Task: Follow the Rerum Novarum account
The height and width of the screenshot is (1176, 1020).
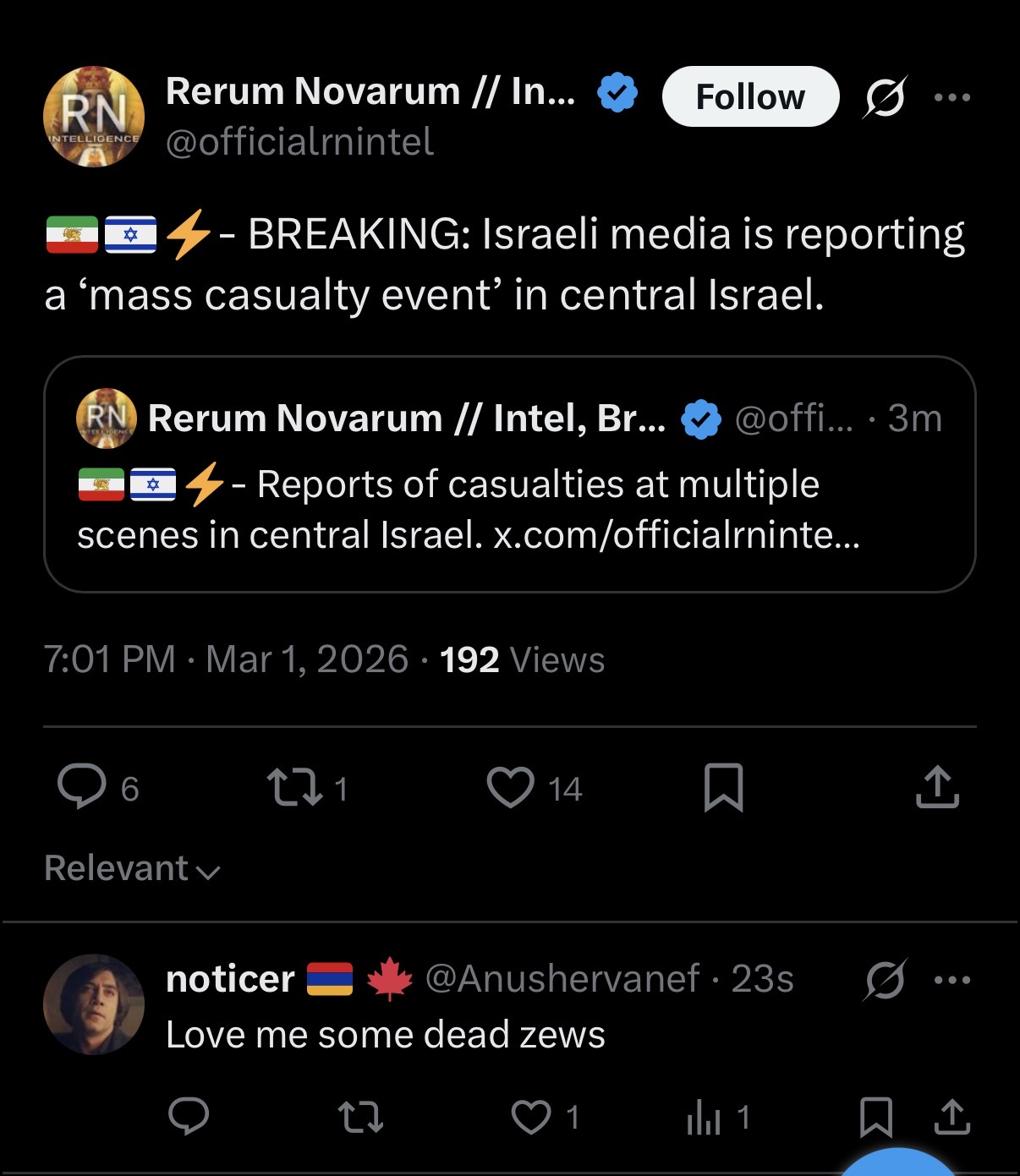Action: coord(750,97)
